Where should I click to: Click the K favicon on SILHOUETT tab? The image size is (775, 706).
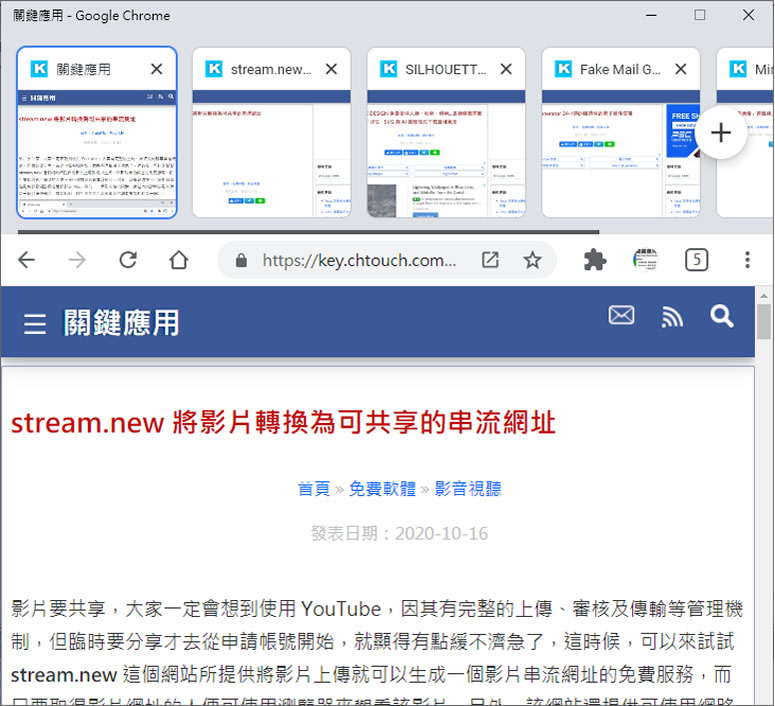coord(388,69)
